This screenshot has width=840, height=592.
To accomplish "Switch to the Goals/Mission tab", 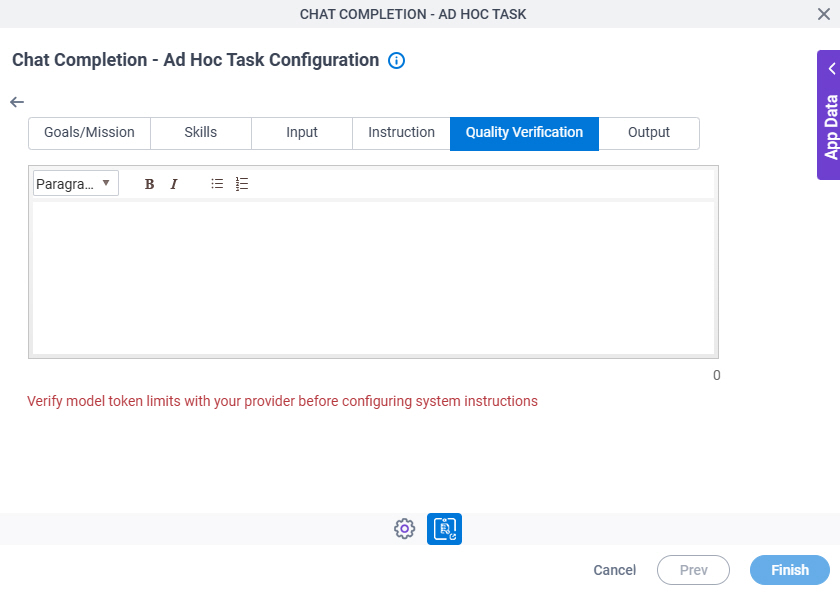I will click(89, 133).
